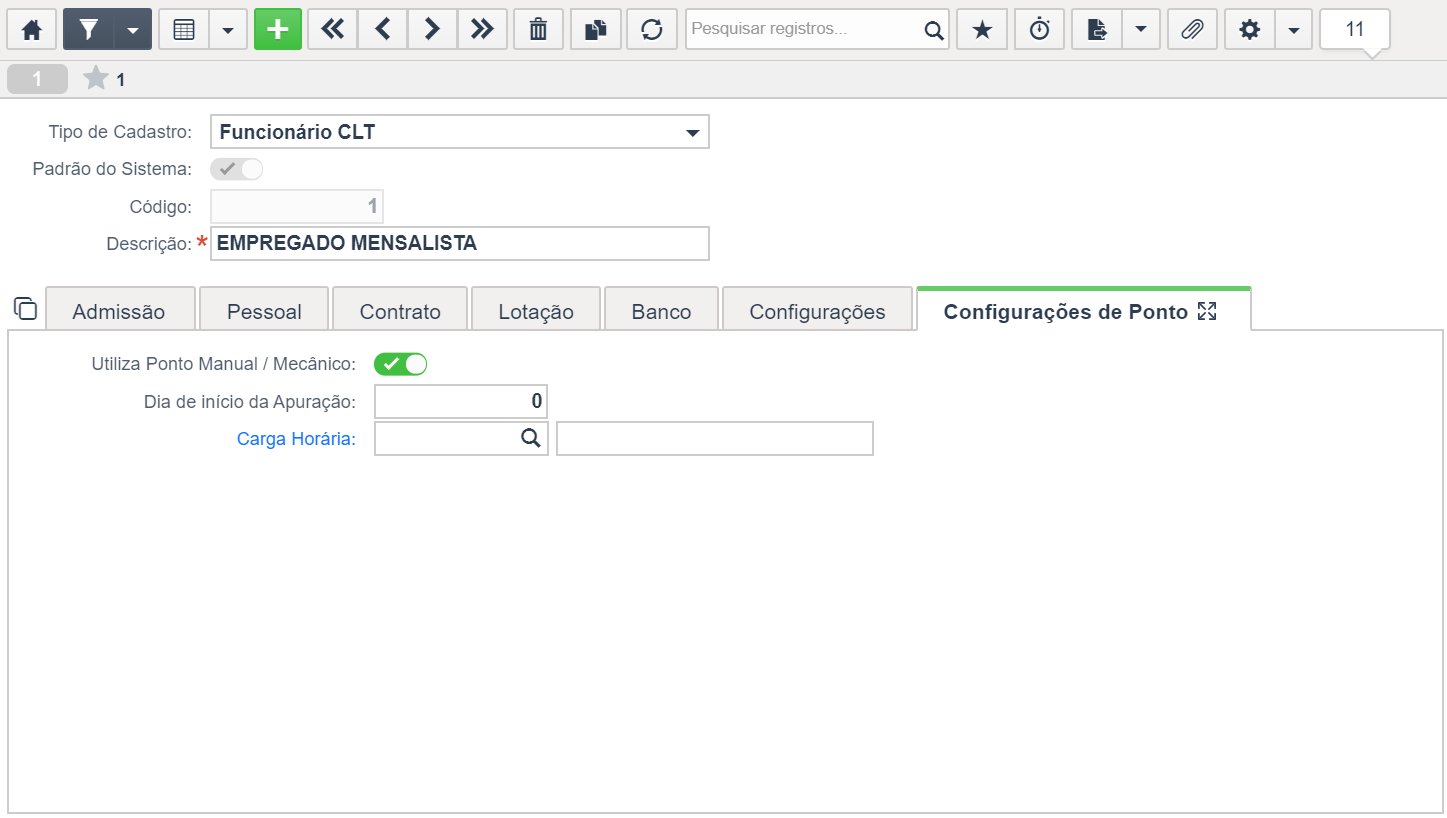Export record with document arrow icon
Viewport: 1447px width, 818px height.
coord(1097,30)
